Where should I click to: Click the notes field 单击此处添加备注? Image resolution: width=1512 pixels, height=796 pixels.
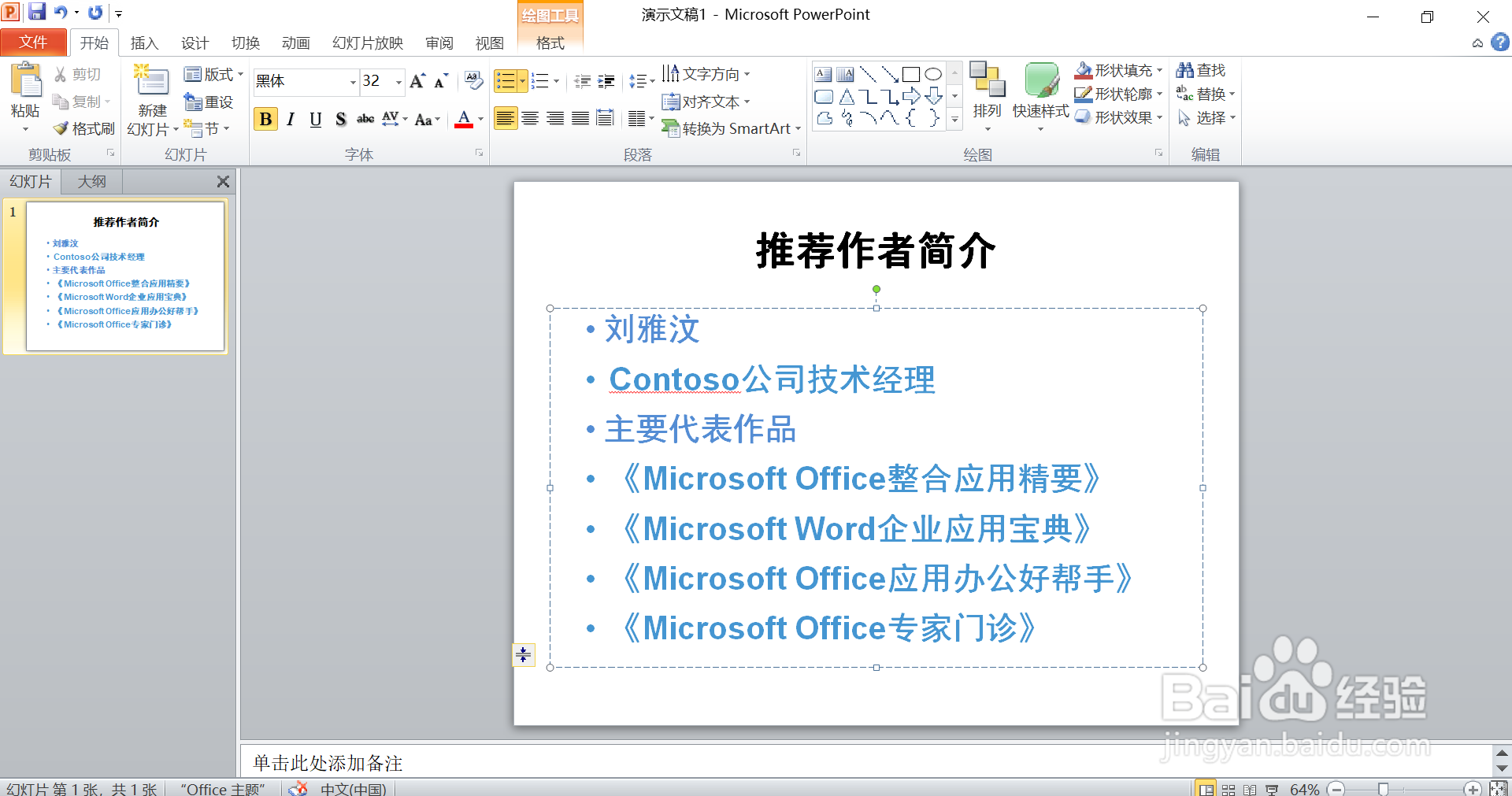[x=865, y=762]
